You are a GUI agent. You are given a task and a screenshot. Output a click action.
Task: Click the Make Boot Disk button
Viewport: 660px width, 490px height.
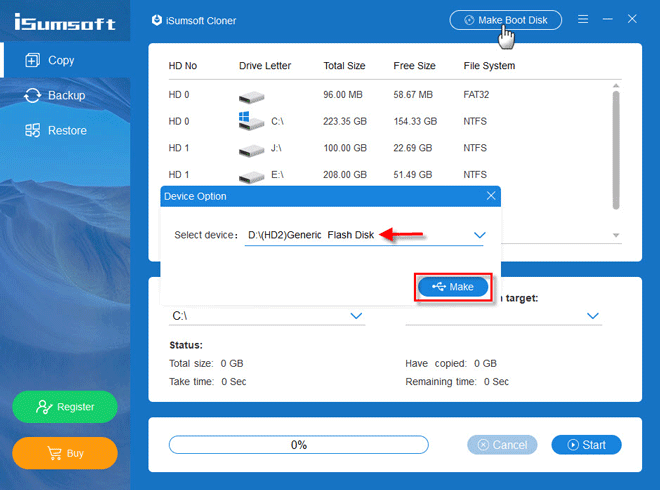pos(506,20)
